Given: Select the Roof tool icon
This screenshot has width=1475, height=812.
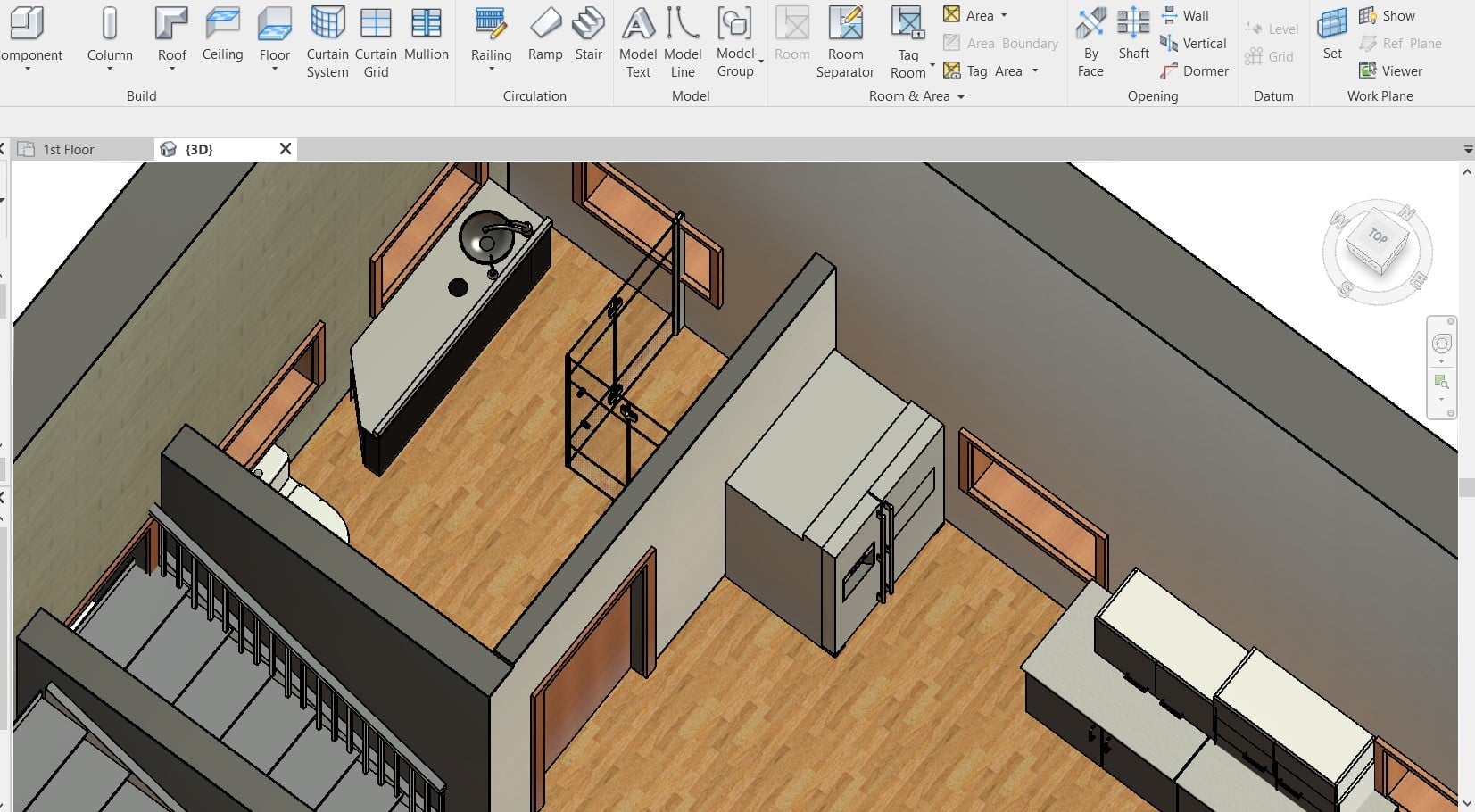Looking at the screenshot, I should coord(171,24).
